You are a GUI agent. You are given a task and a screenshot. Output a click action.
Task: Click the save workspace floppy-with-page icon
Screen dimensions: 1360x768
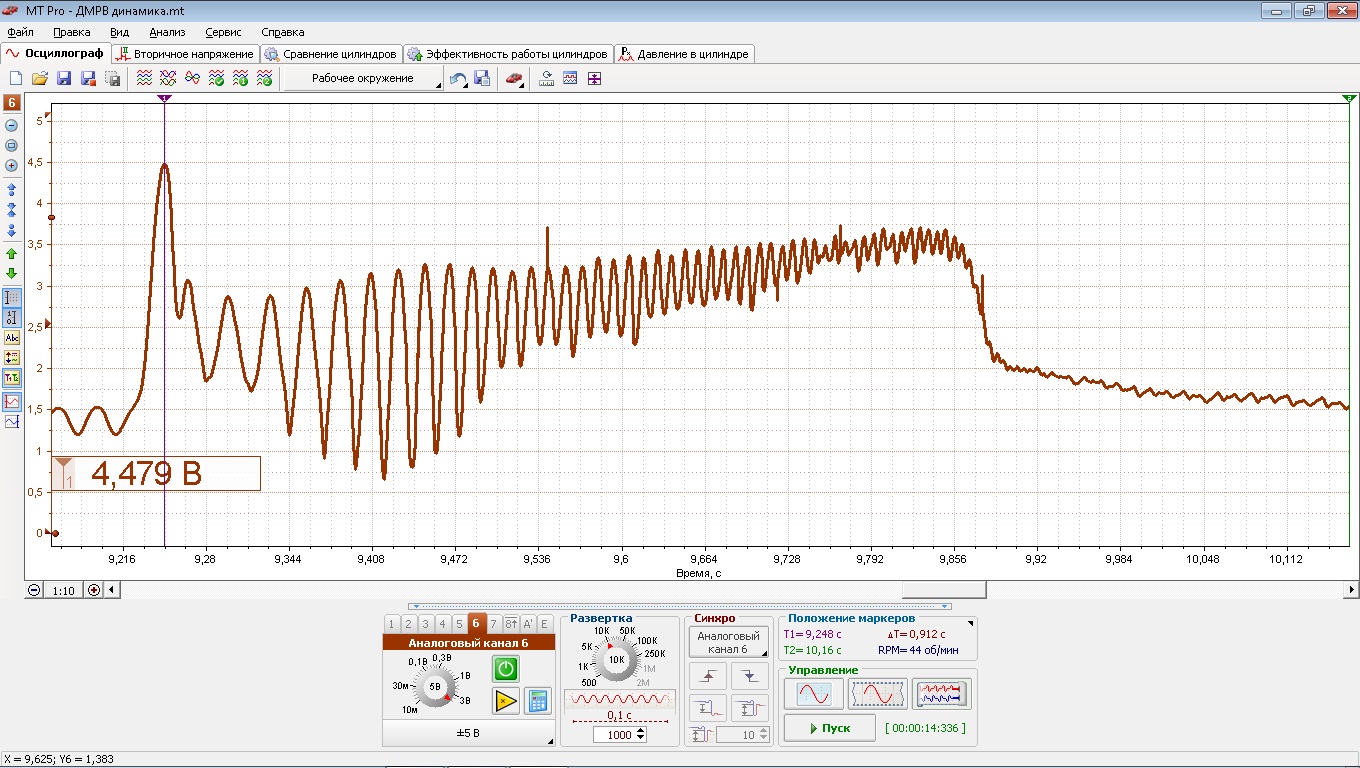[481, 78]
